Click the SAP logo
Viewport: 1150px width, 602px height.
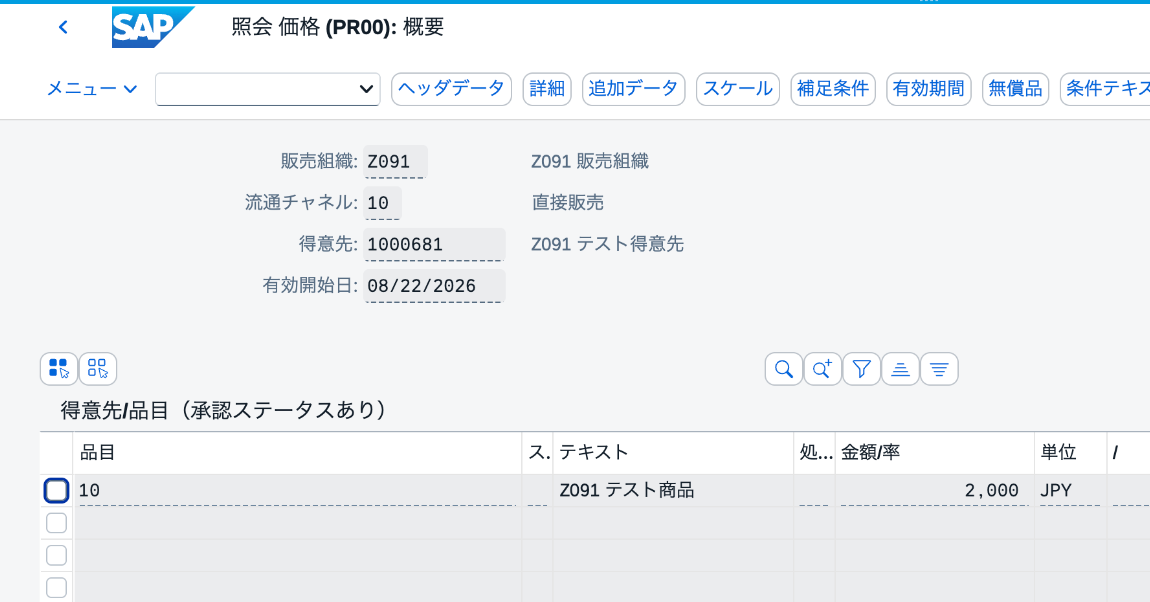pyautogui.click(x=153, y=27)
